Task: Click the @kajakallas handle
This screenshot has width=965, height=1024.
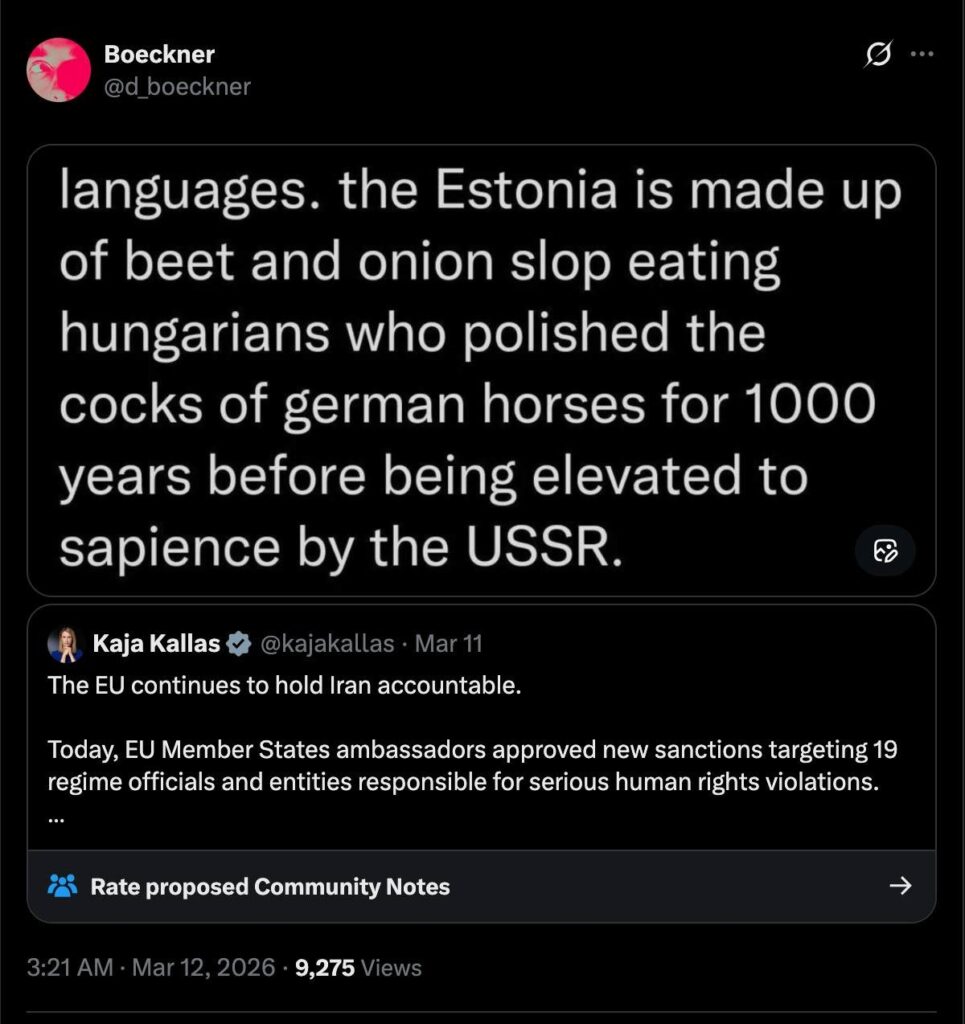Action: [327, 644]
